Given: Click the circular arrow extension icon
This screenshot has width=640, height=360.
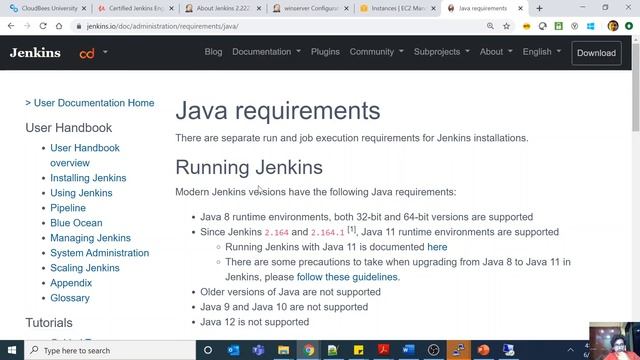Looking at the screenshot, I should point(542,26).
